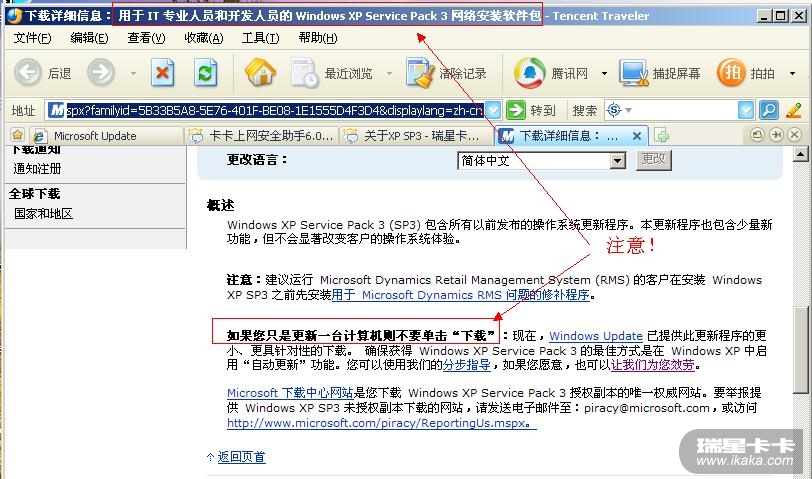
Task: Open the Favorites (收藏) menu
Action: [204, 38]
